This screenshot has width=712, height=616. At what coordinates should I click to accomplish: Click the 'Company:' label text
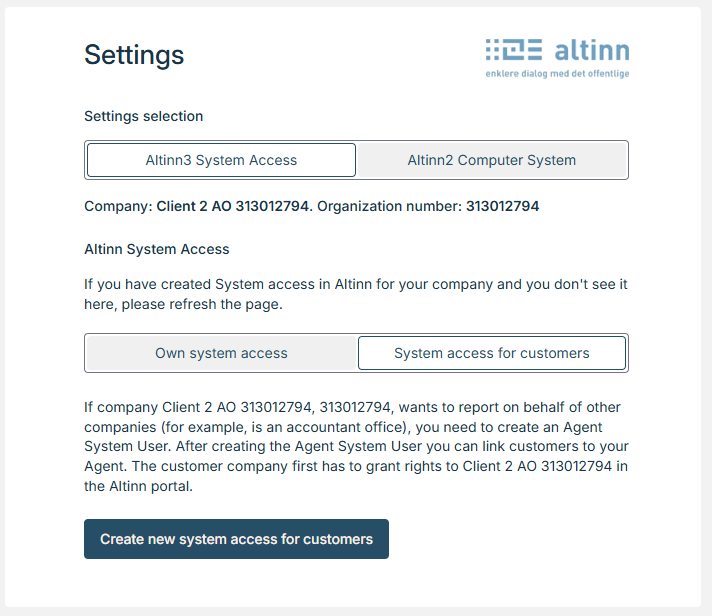[x=118, y=207]
